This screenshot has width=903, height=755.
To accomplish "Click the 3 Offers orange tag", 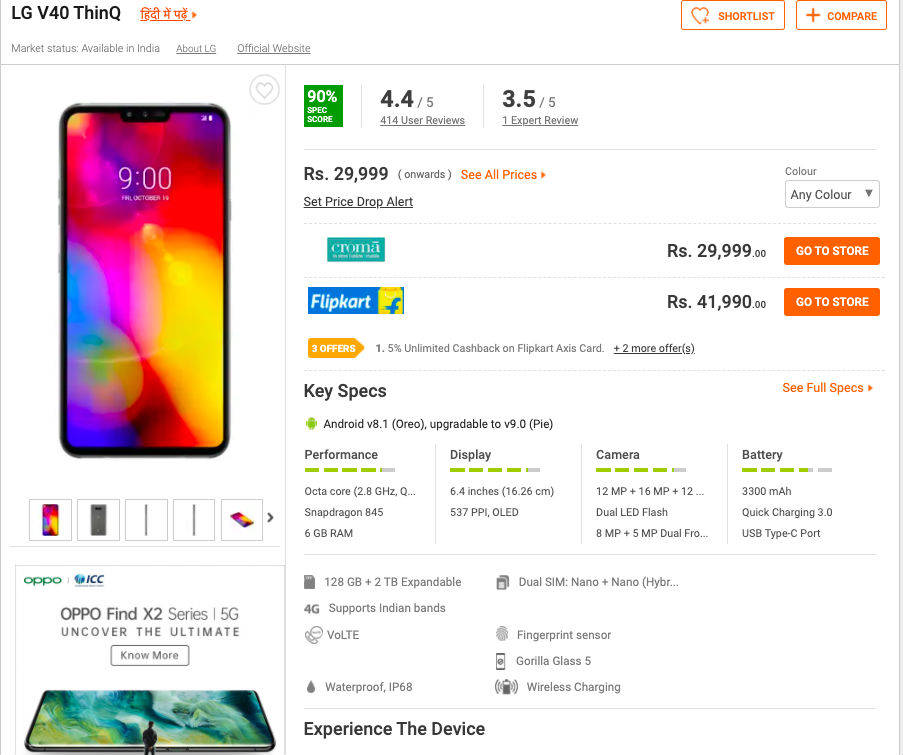I will tap(335, 348).
